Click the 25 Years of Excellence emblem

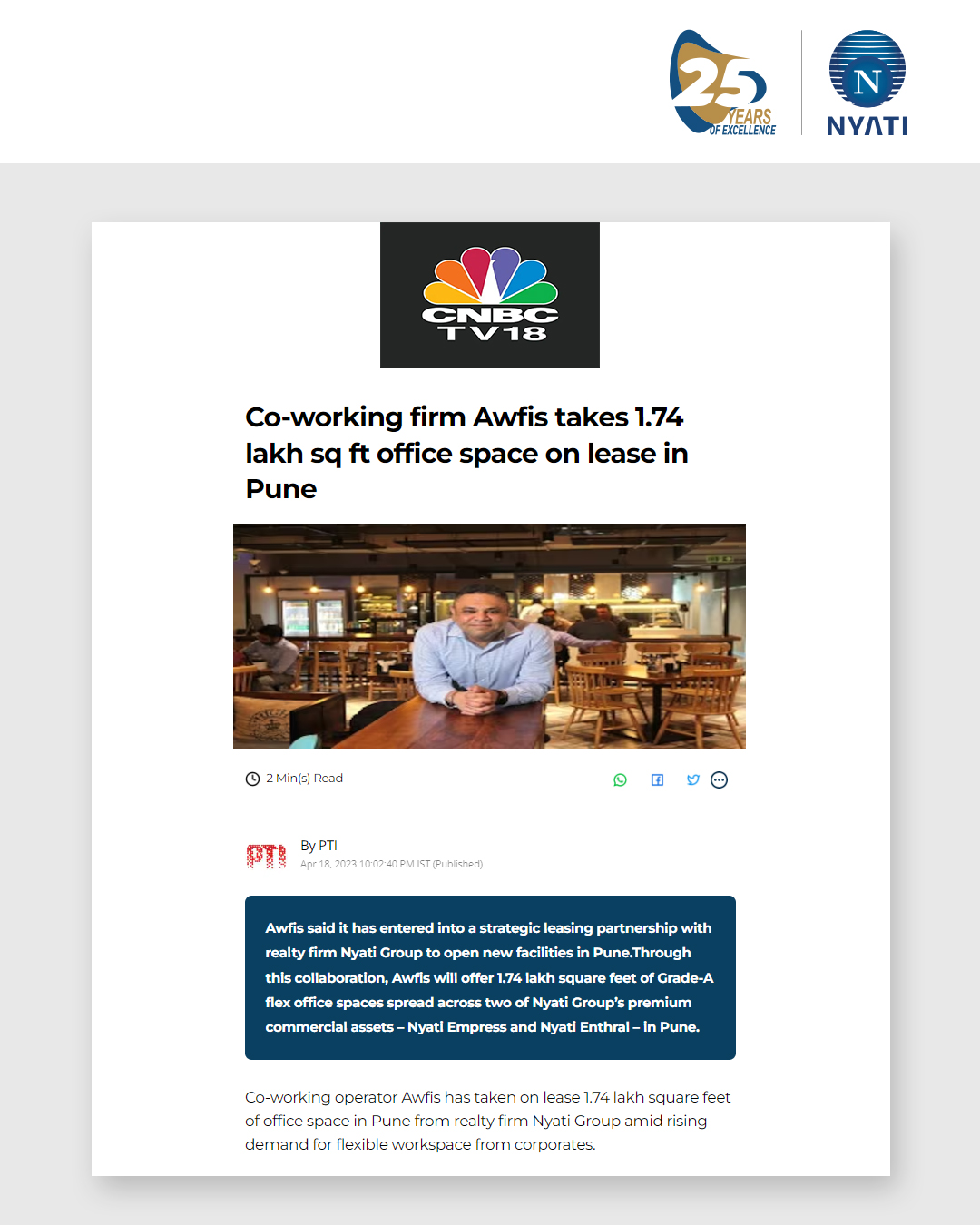723,83
